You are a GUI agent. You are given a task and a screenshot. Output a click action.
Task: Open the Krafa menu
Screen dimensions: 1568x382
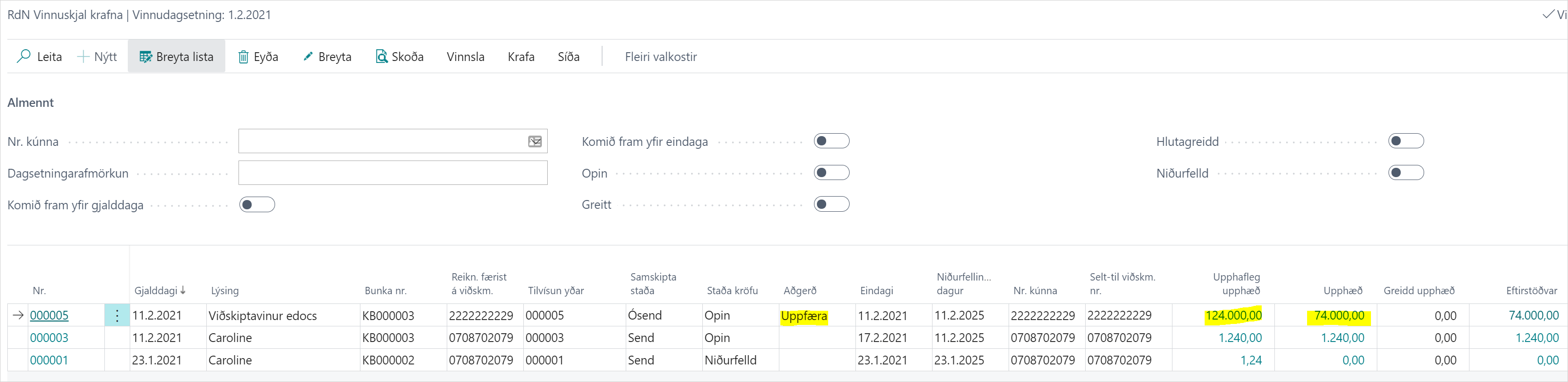tap(520, 57)
